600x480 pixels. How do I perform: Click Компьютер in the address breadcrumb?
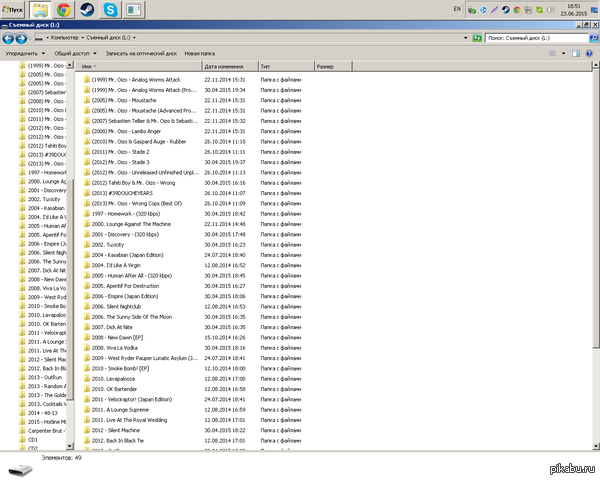pos(65,38)
